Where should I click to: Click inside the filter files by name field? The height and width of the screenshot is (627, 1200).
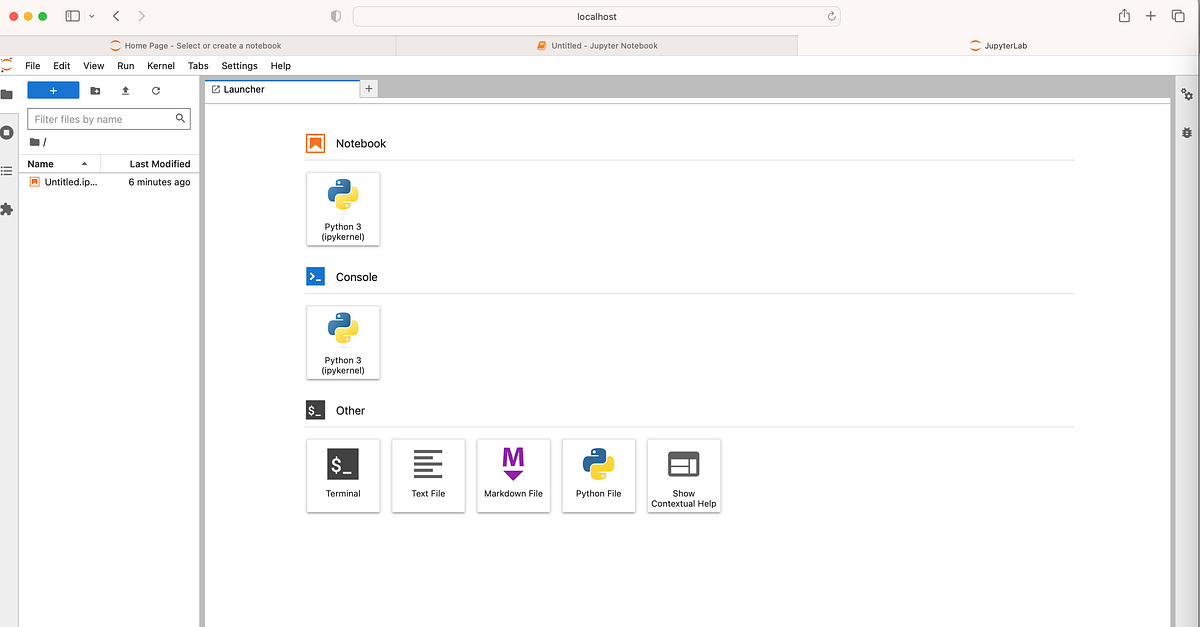(x=100, y=118)
